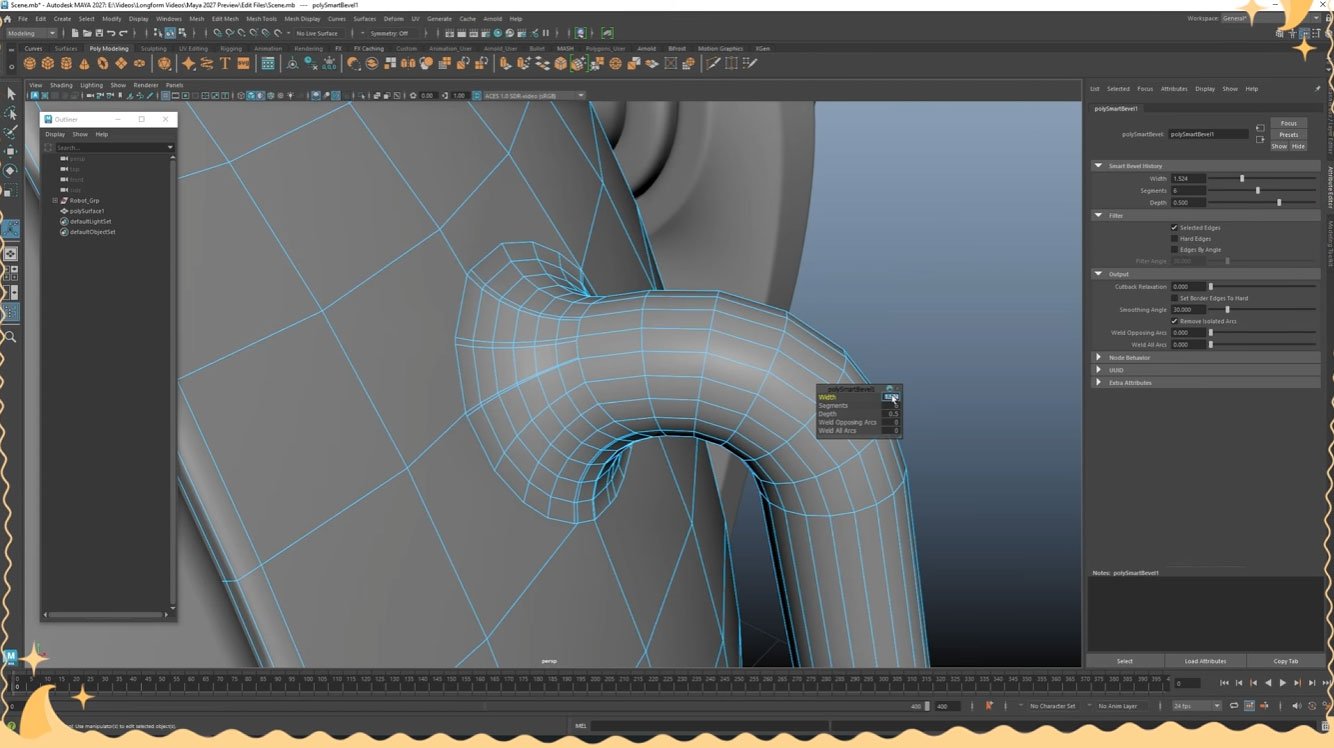Click the Presets button
Image resolution: width=1334 pixels, height=748 pixels.
(1289, 135)
